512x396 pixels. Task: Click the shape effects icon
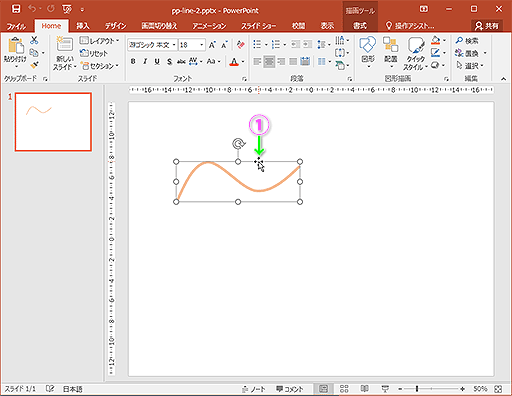[x=435, y=65]
